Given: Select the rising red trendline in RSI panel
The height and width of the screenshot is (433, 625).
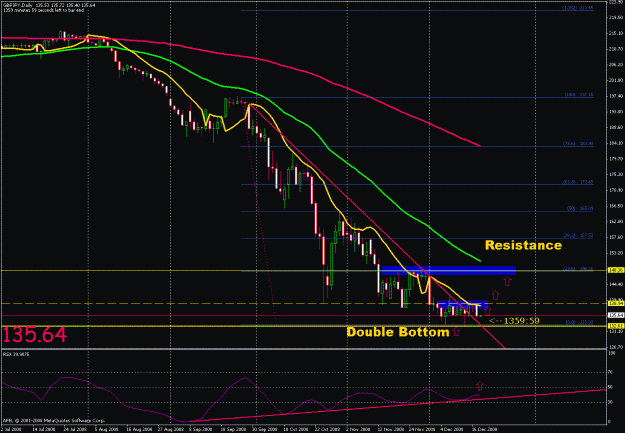Looking at the screenshot, I should (x=399, y=405).
